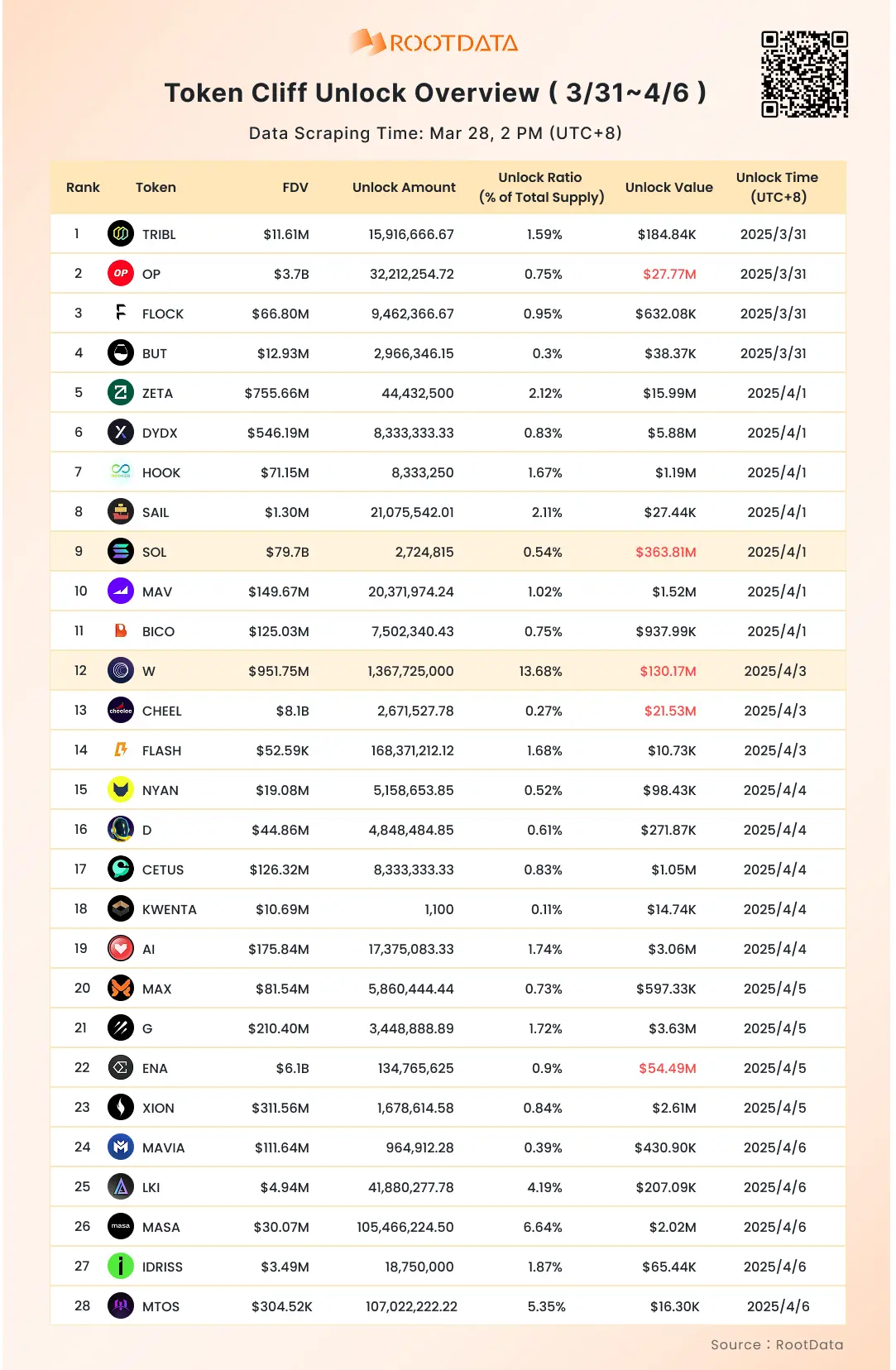Image resolution: width=896 pixels, height=1370 pixels.
Task: Click the FDV column header
Action: point(295,188)
